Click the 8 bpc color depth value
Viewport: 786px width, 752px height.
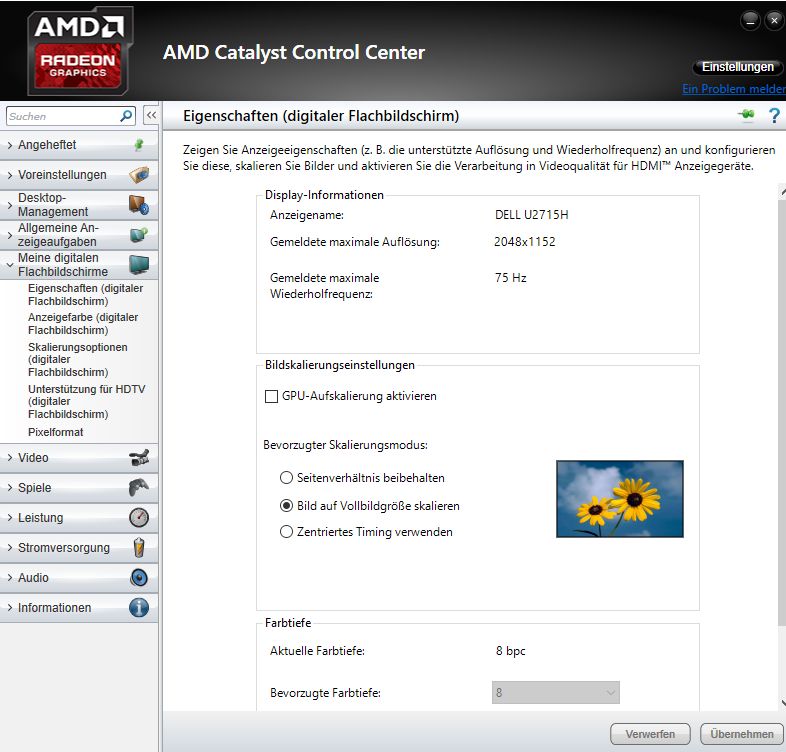click(x=510, y=651)
